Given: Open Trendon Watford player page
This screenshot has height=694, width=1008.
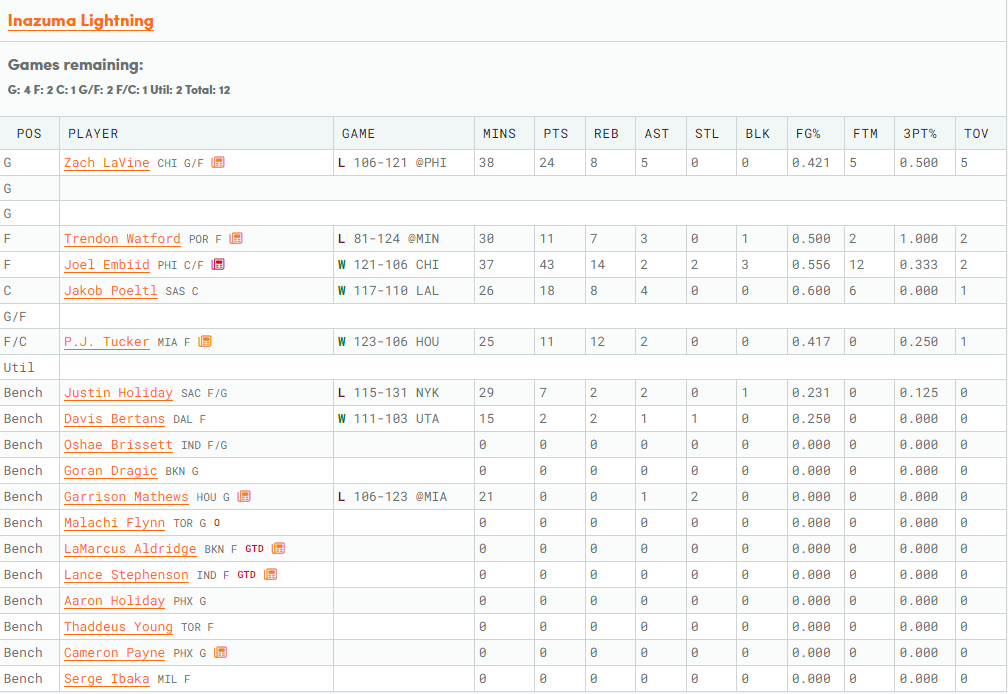Looking at the screenshot, I should point(122,239).
